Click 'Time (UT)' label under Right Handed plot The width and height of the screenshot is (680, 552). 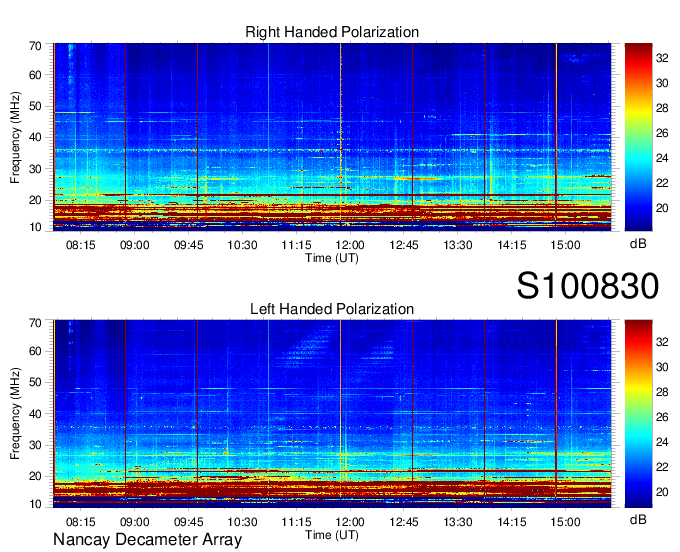point(332,258)
